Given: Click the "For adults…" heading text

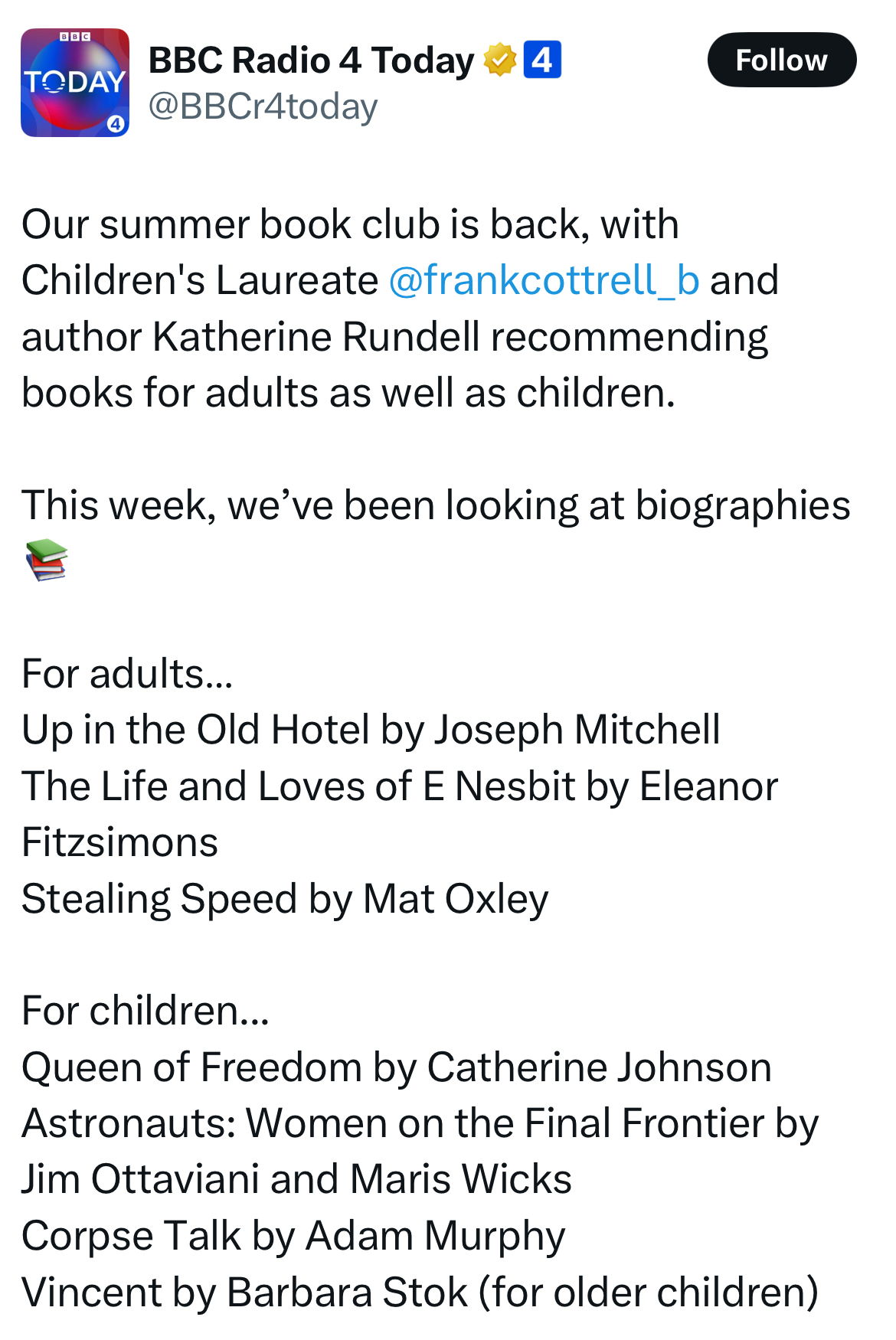Looking at the screenshot, I should pyautogui.click(x=127, y=674).
